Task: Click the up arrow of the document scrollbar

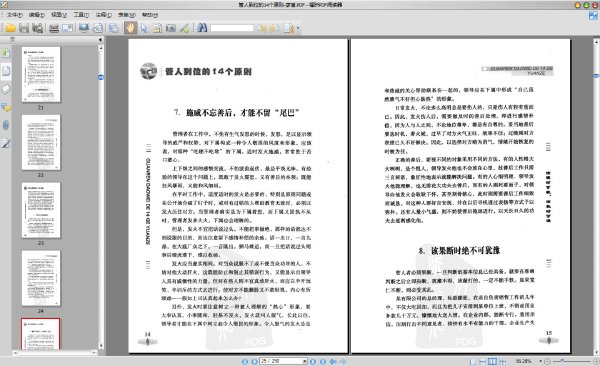Action: tap(596, 41)
